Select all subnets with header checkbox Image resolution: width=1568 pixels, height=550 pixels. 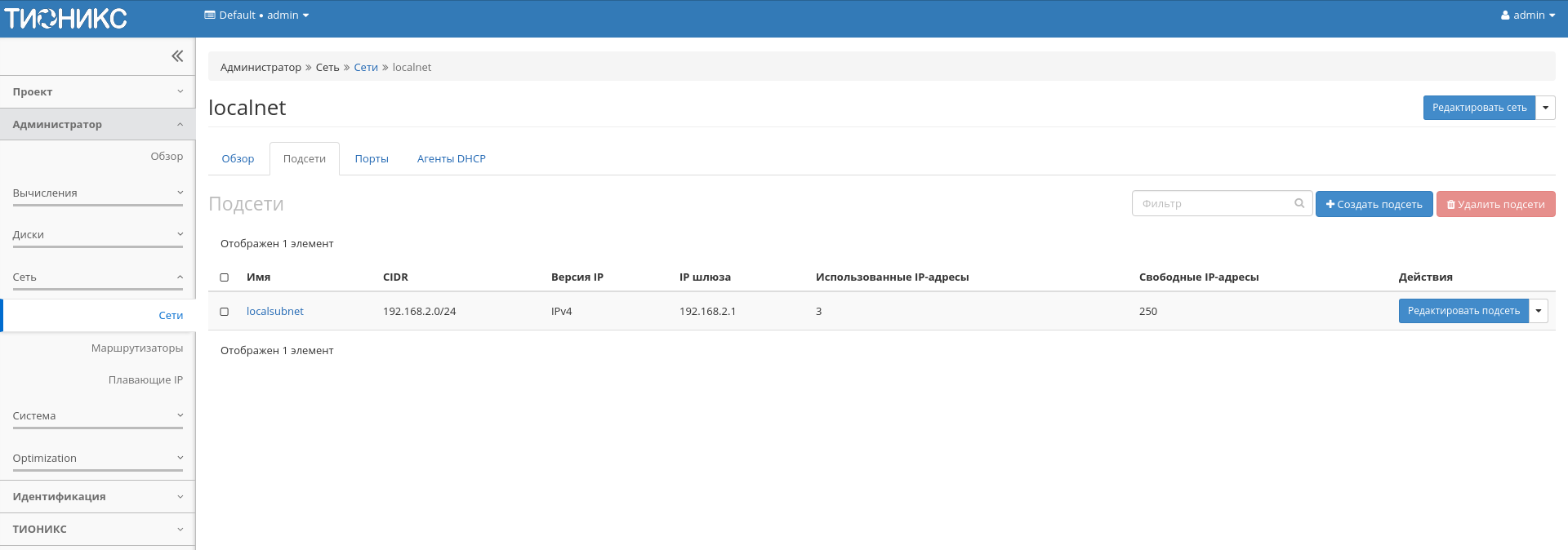tap(225, 277)
